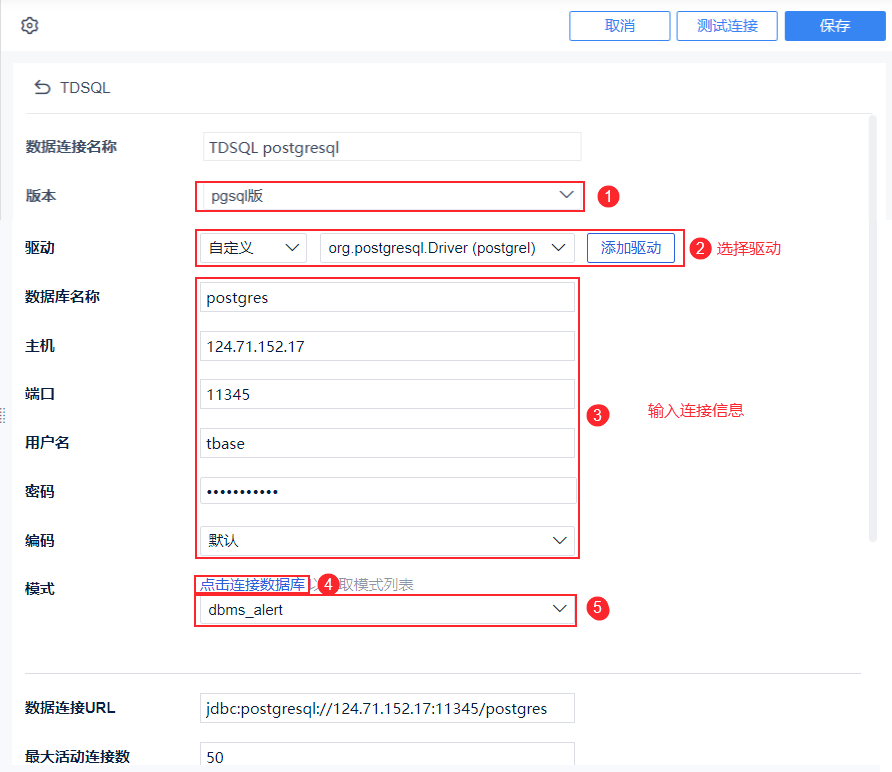This screenshot has width=892, height=772.
Task: Click the 数据库名称 postgres field
Action: pyautogui.click(x=387, y=297)
